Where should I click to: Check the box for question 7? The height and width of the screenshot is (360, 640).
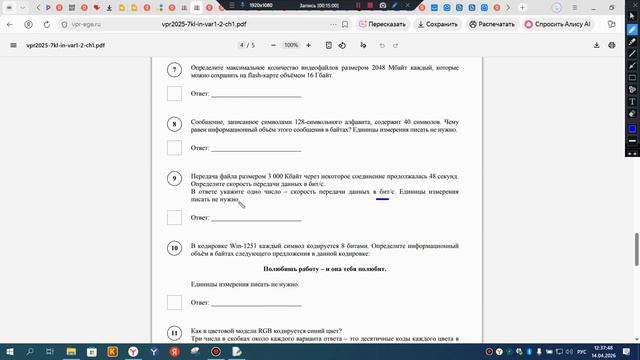click(x=174, y=93)
